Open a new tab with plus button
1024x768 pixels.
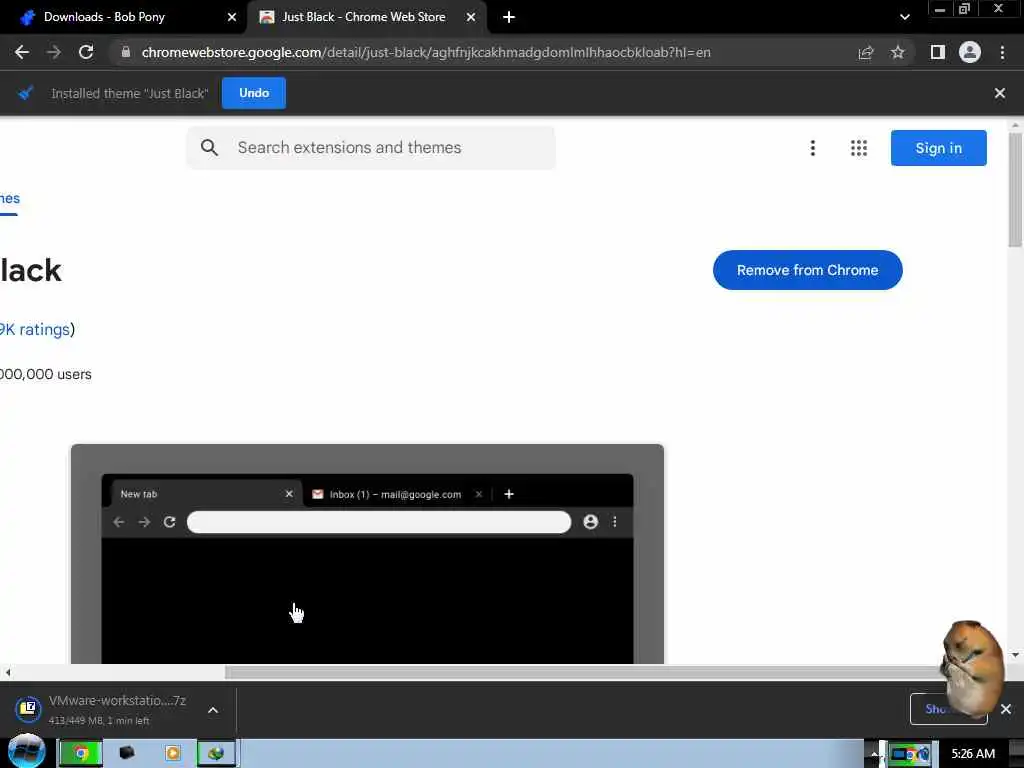509,17
